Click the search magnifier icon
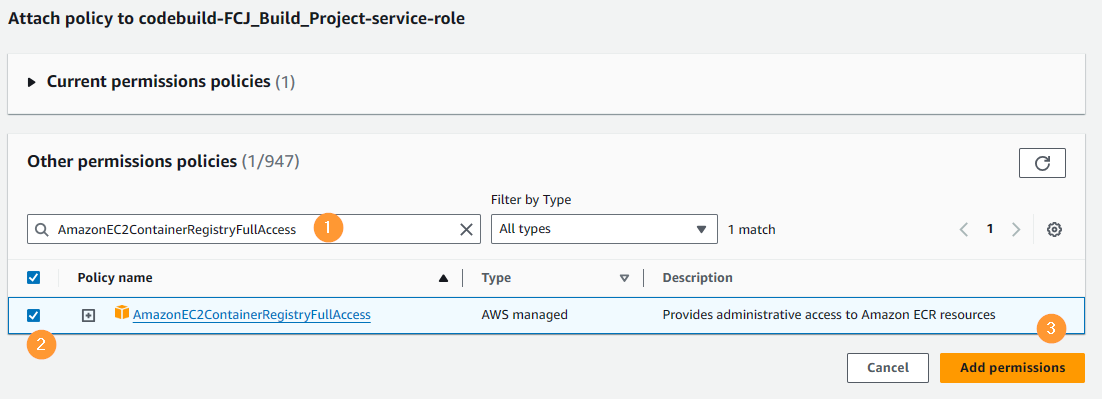The height and width of the screenshot is (399, 1102). tap(42, 230)
